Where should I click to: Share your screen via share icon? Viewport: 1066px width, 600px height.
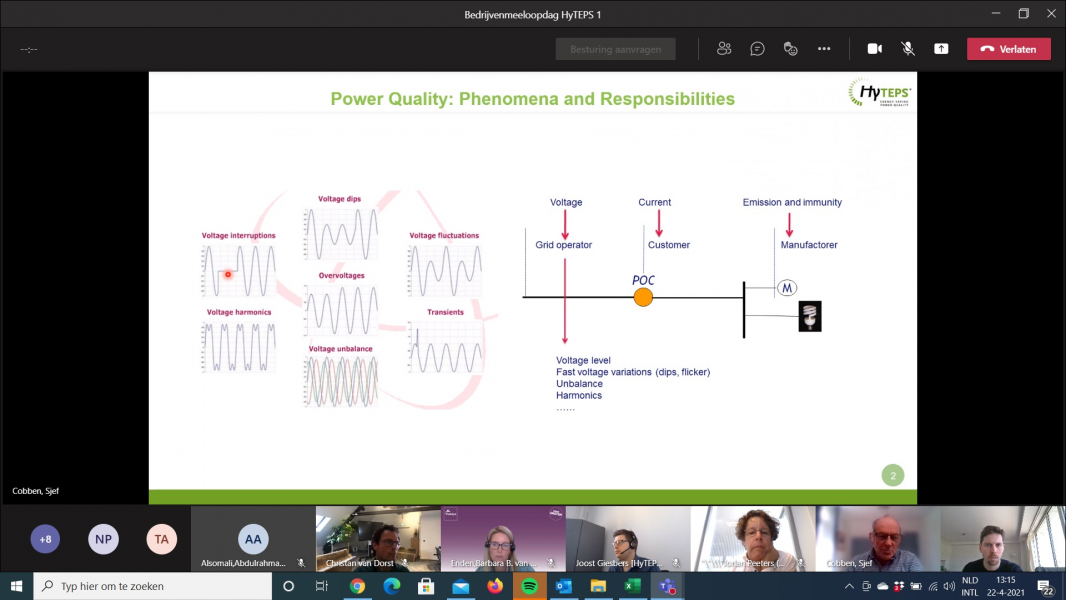pos(940,49)
